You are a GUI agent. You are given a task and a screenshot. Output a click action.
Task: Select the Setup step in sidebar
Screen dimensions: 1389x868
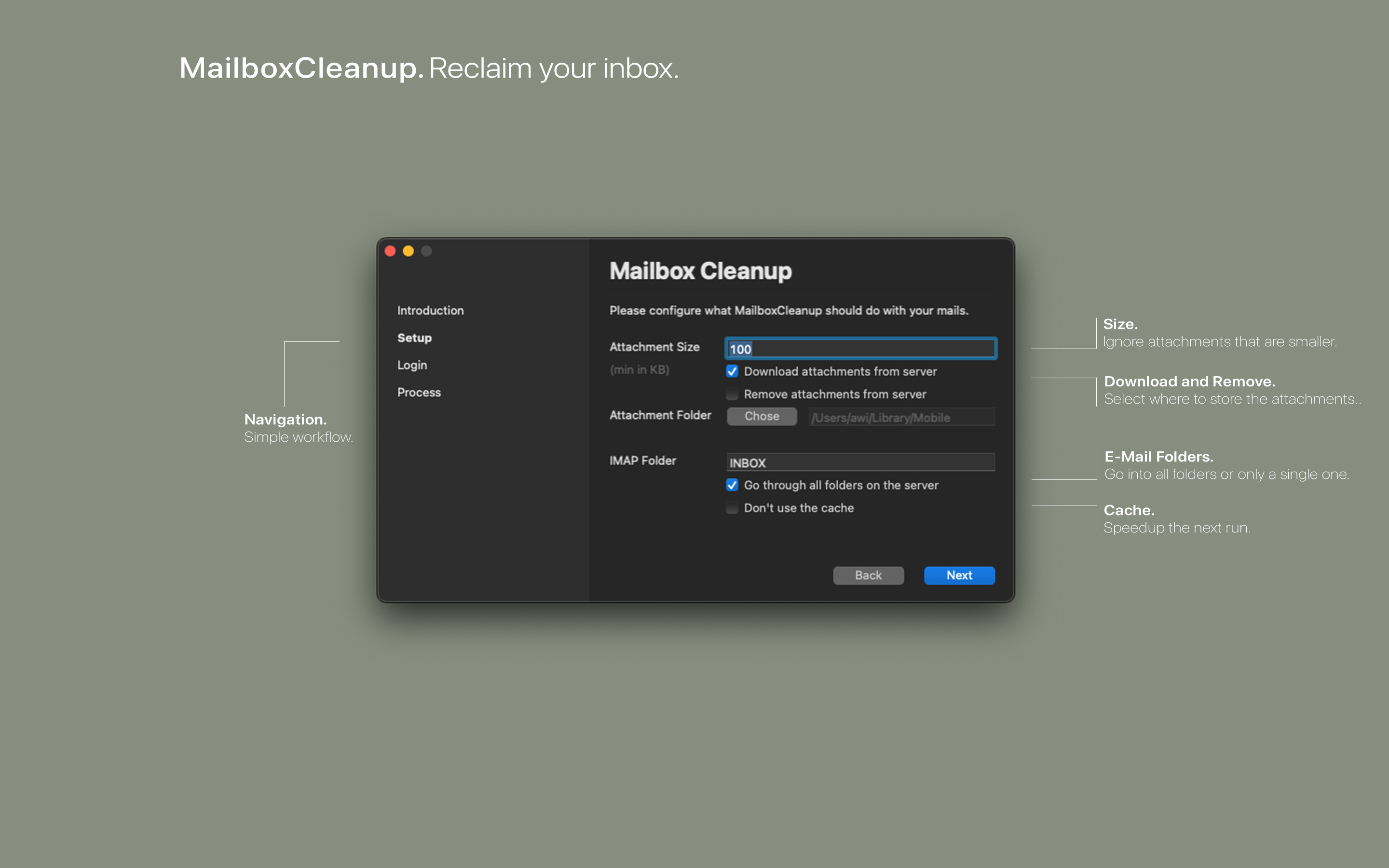point(414,338)
